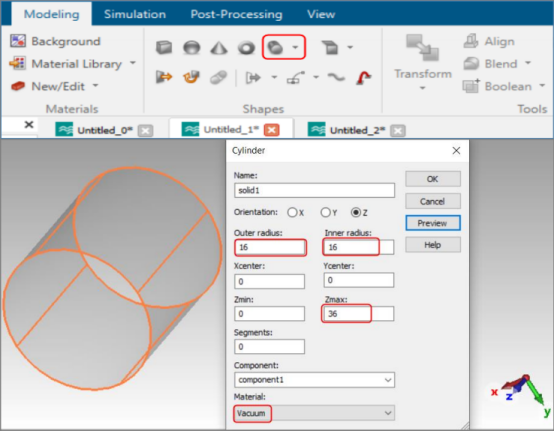Pick the Torus shape icon

point(246,48)
